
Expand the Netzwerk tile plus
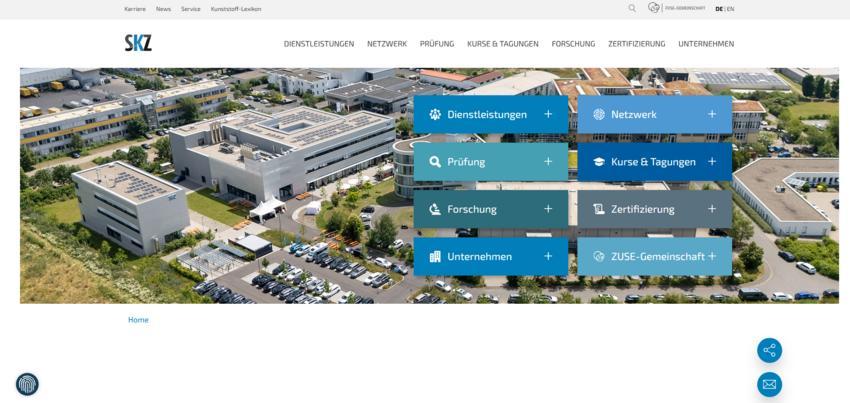tap(712, 114)
